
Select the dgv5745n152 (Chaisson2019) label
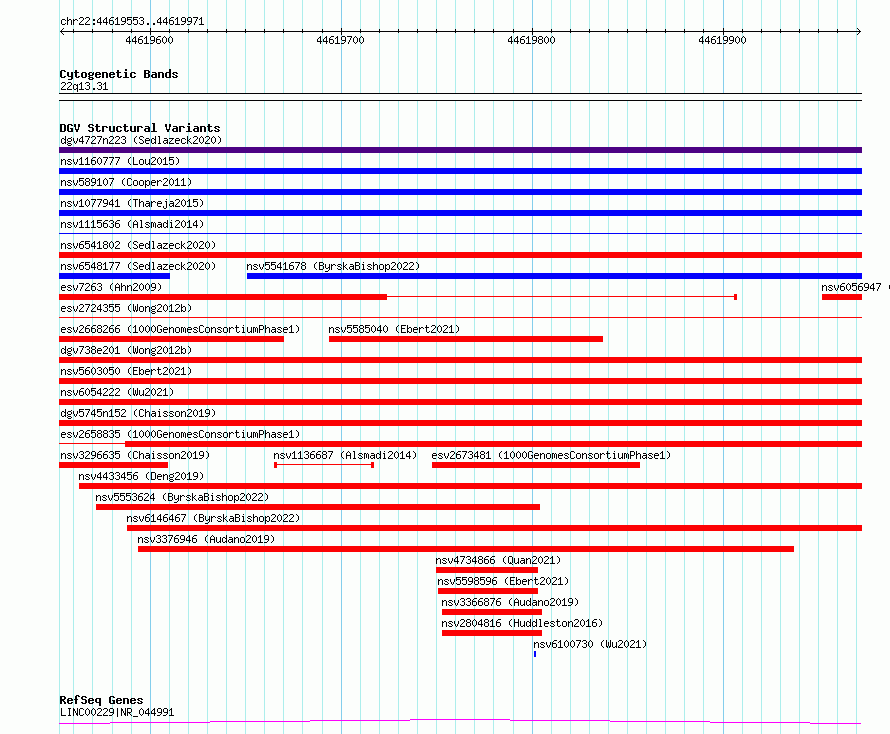click(138, 413)
